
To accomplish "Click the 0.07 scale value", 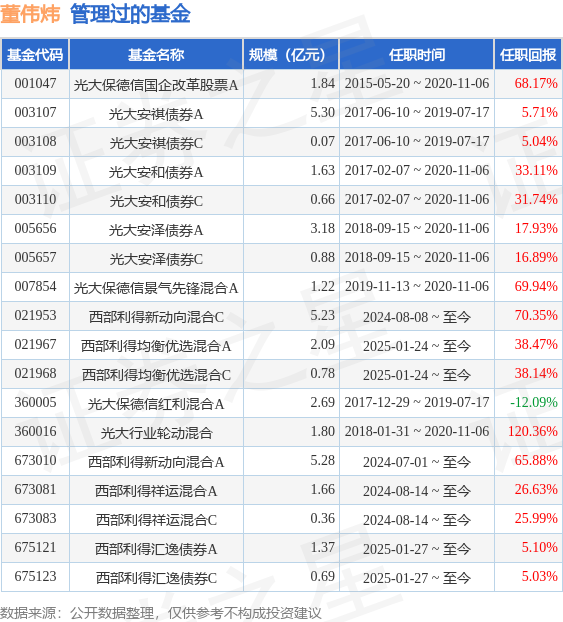I will [323, 142].
